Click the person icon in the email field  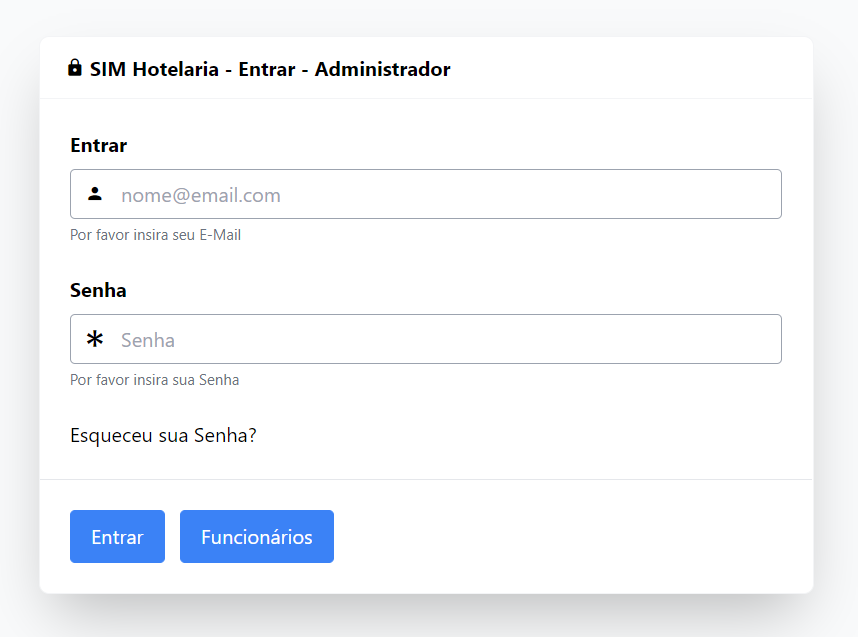pos(95,194)
